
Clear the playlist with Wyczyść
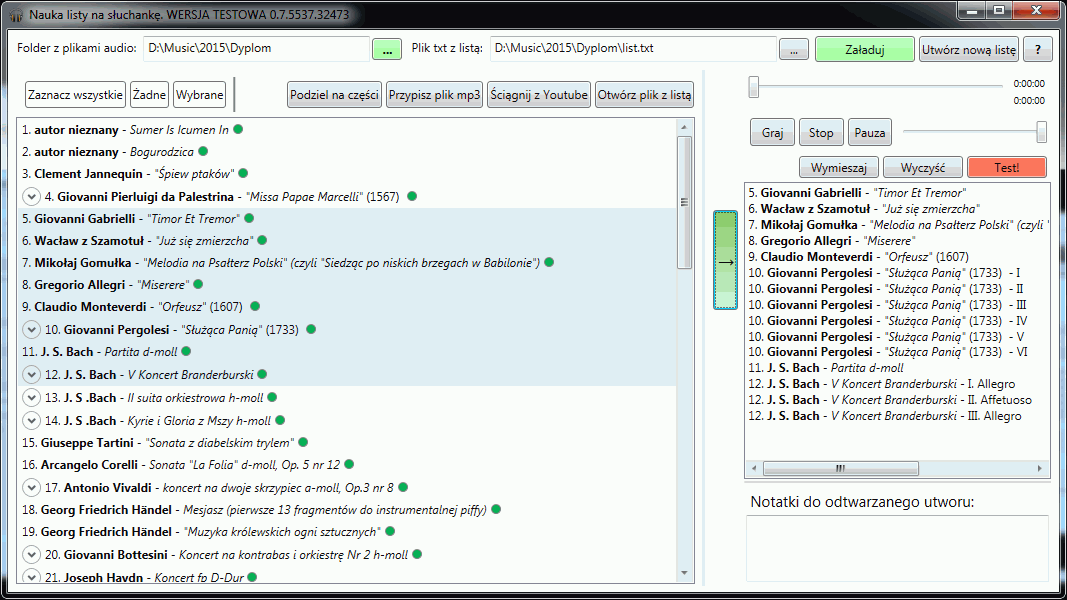[923, 167]
